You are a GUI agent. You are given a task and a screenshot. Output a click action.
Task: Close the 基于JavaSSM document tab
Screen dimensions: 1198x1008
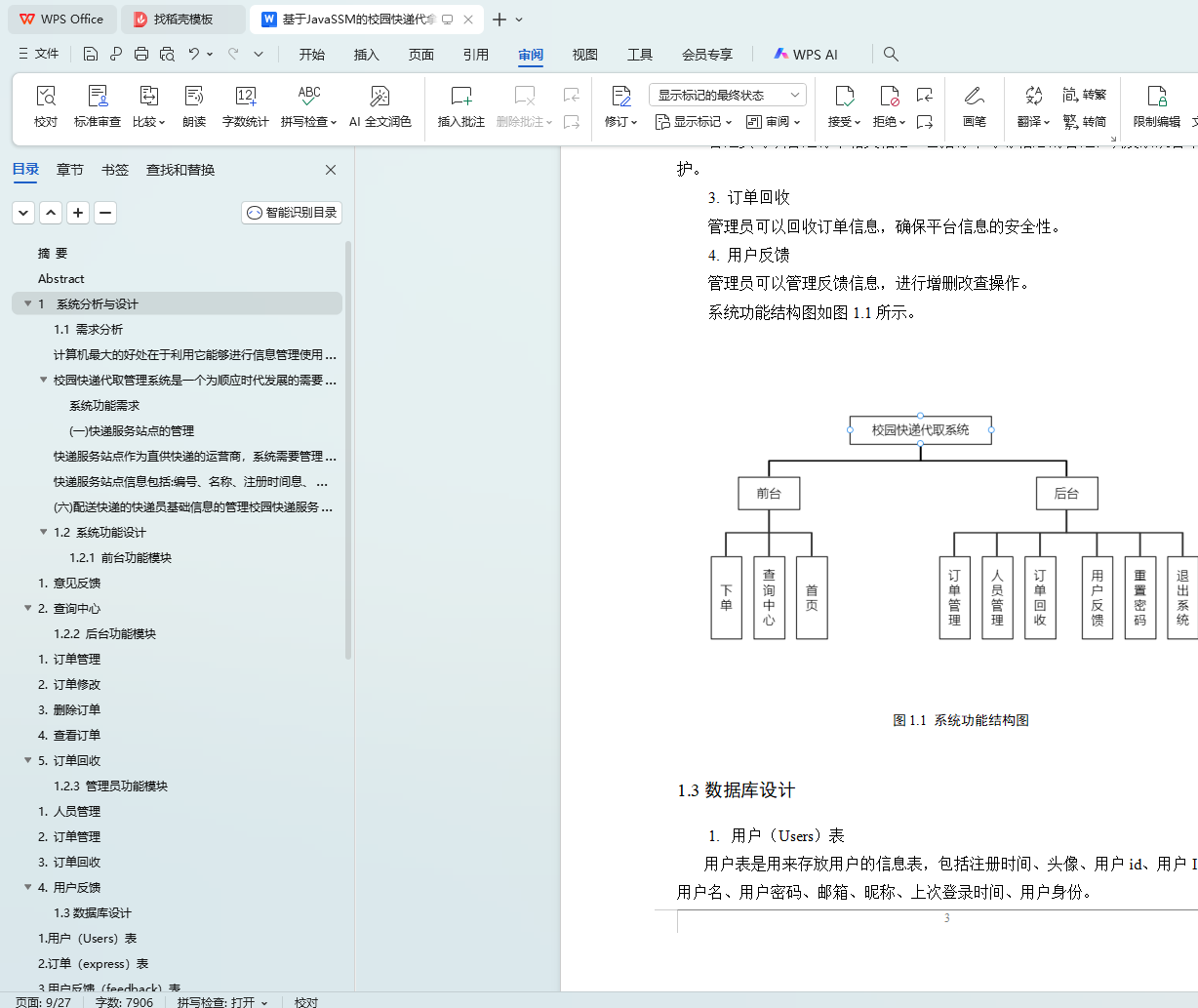click(469, 20)
